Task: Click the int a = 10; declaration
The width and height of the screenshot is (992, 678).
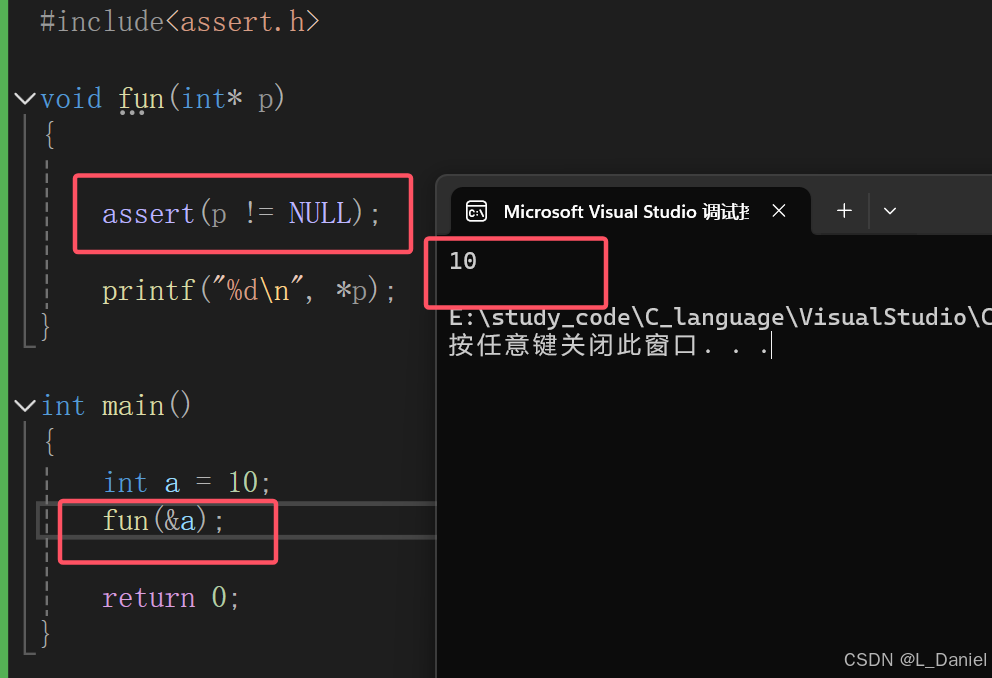Action: pyautogui.click(x=187, y=483)
